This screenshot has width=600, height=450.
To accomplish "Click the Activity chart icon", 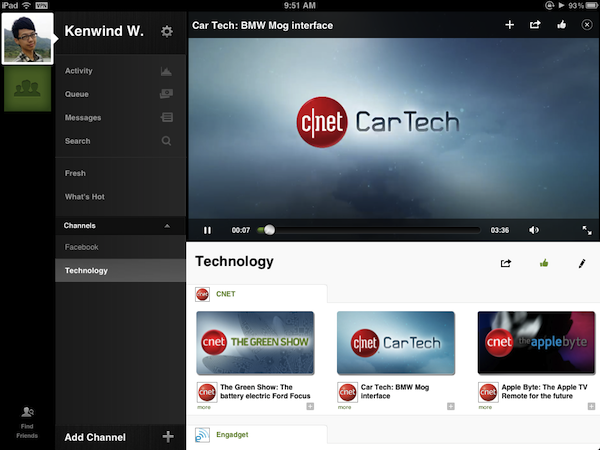I will pyautogui.click(x=166, y=71).
